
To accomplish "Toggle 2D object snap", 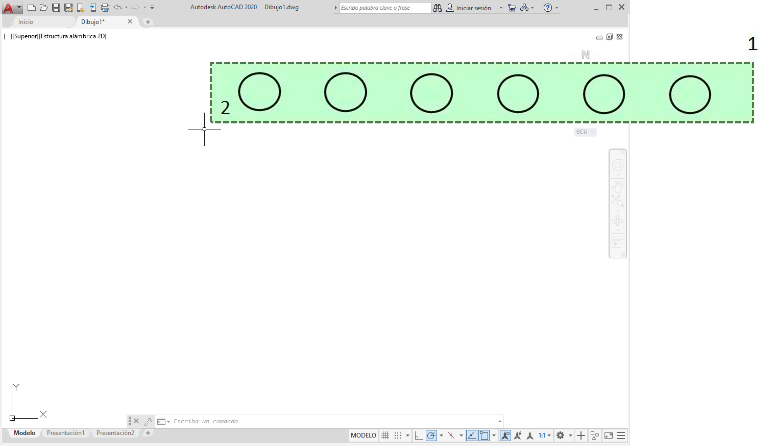I will [x=484, y=435].
